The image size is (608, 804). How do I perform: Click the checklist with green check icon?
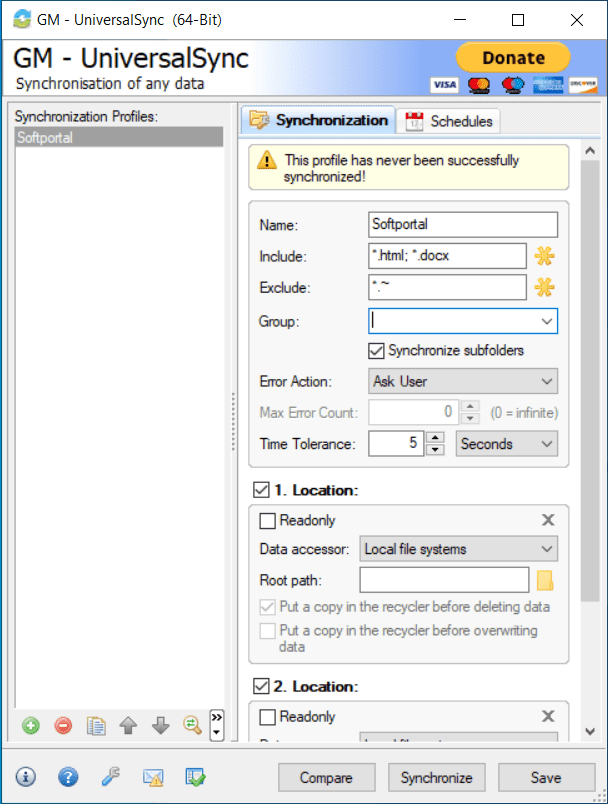coord(195,777)
